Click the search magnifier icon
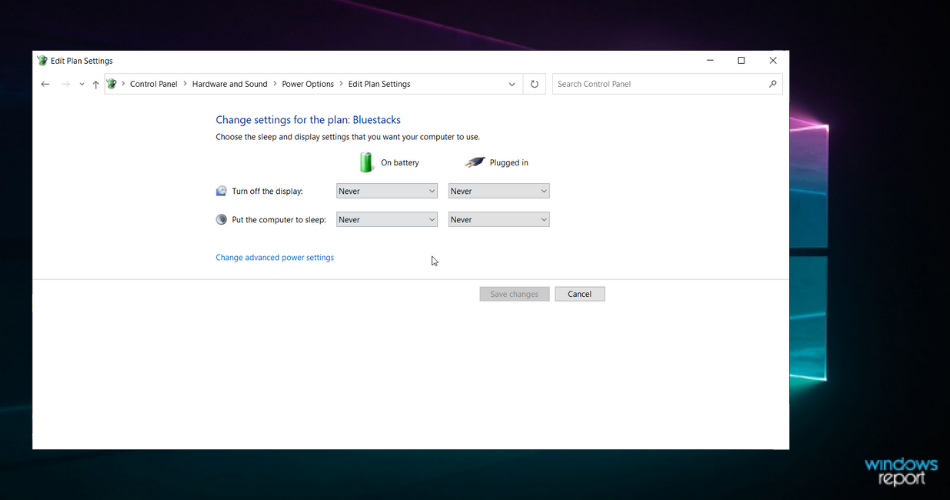 (772, 84)
